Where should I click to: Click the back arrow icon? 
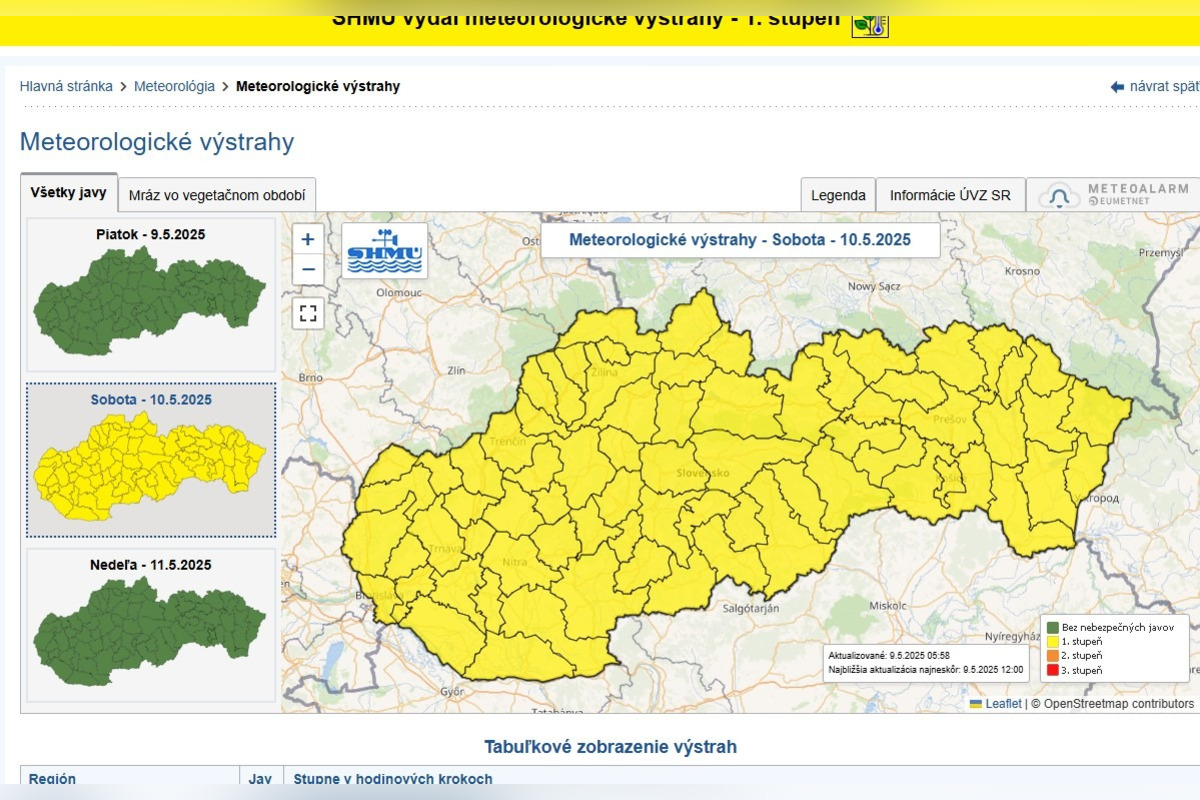(x=1117, y=87)
